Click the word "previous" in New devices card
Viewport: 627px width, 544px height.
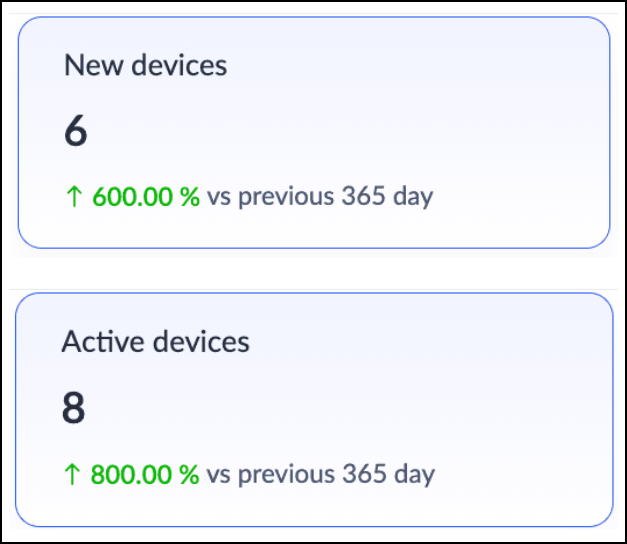pyautogui.click(x=286, y=196)
